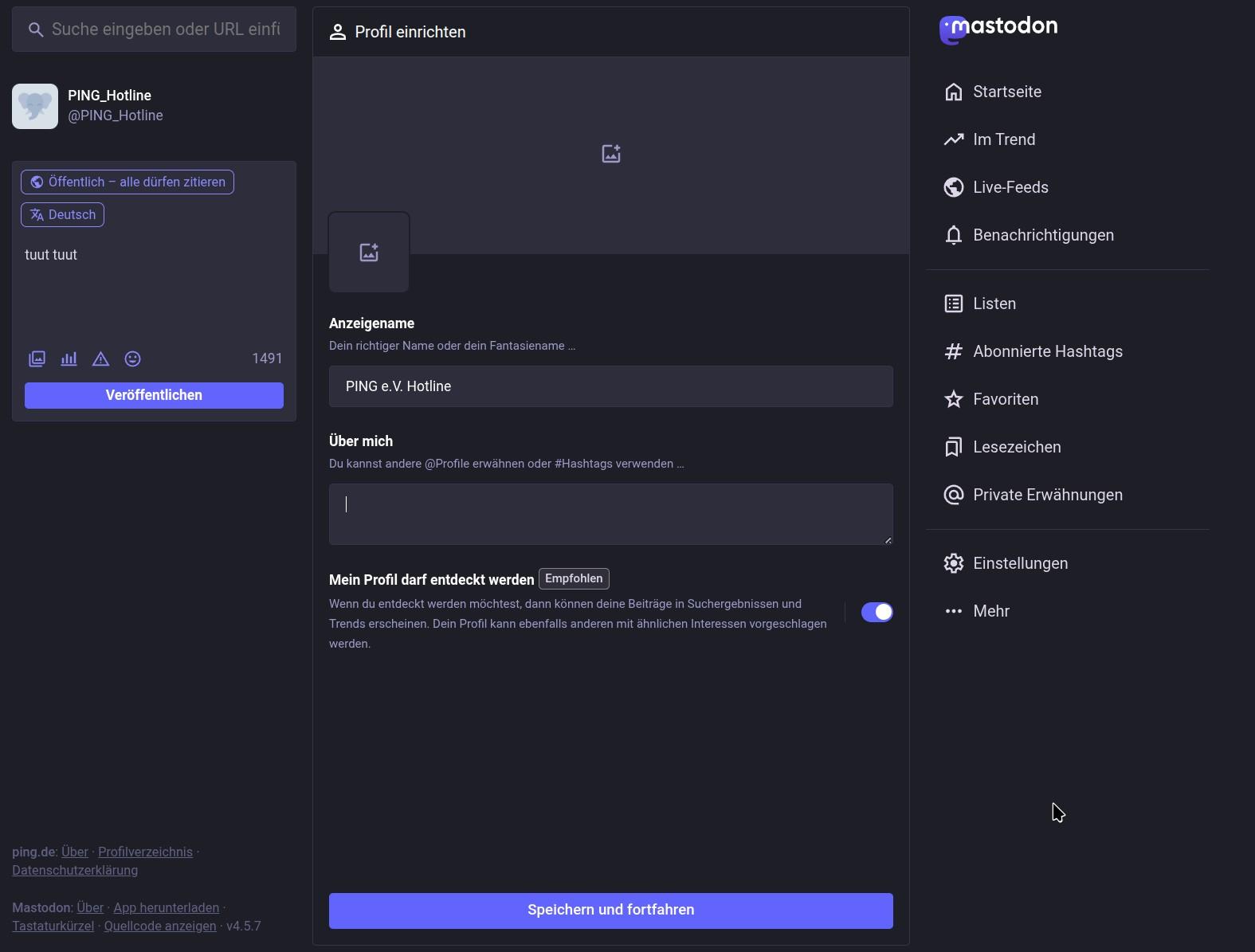The width and height of the screenshot is (1255, 952).
Task: Open Einstellungen
Action: tap(1020, 563)
